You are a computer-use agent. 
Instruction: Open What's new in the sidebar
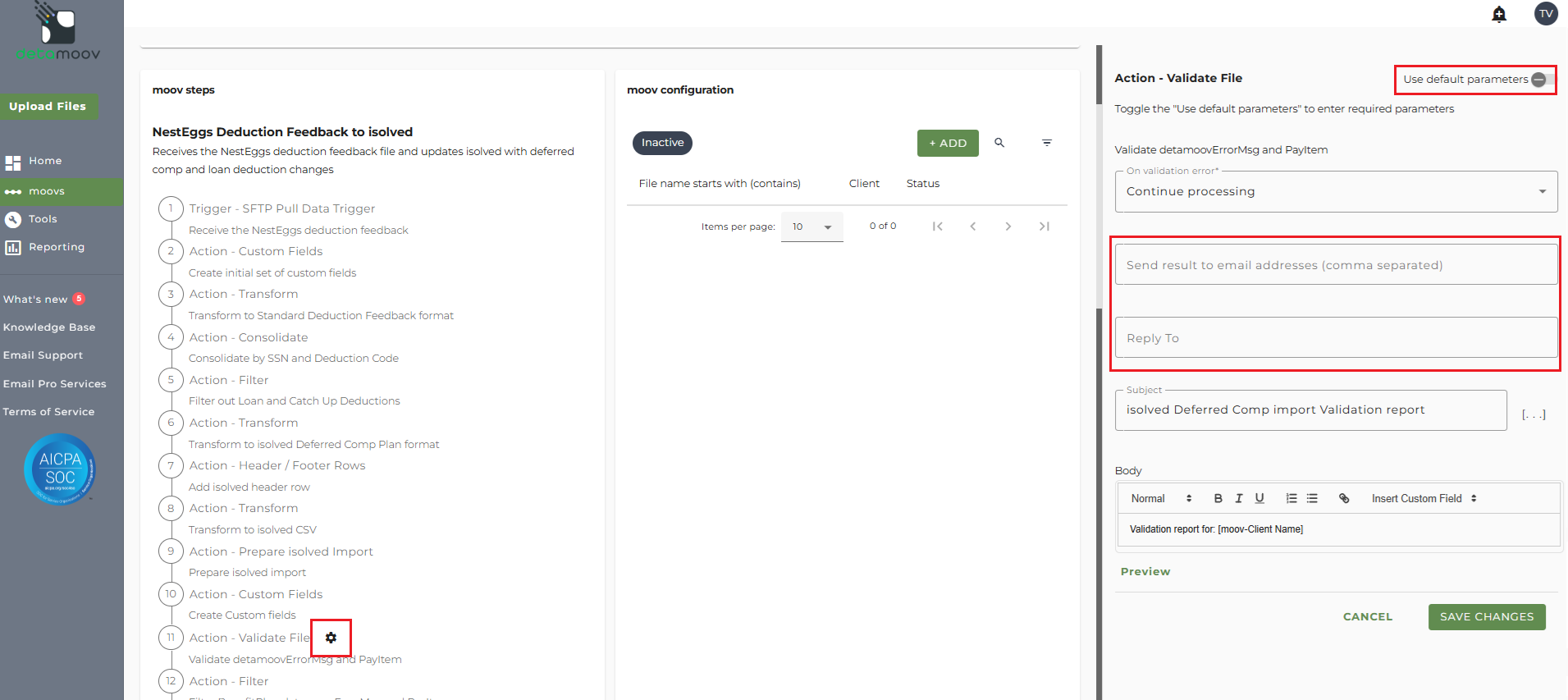click(x=35, y=300)
